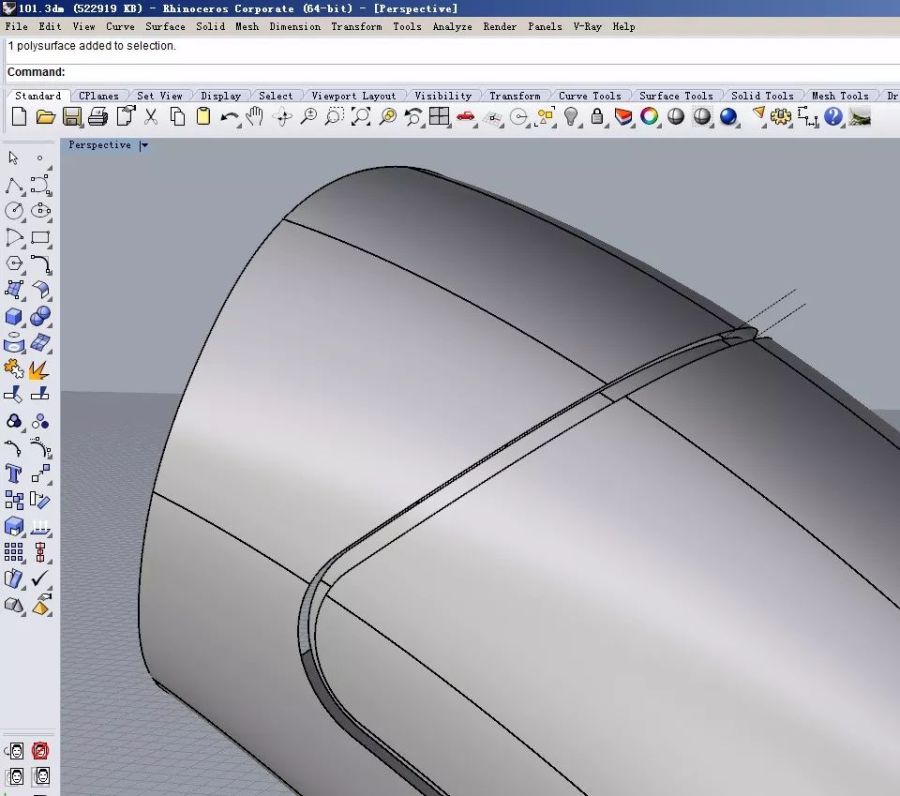Viewport: 900px width, 796px height.
Task: Open the color wheel render icon
Action: coord(650,117)
